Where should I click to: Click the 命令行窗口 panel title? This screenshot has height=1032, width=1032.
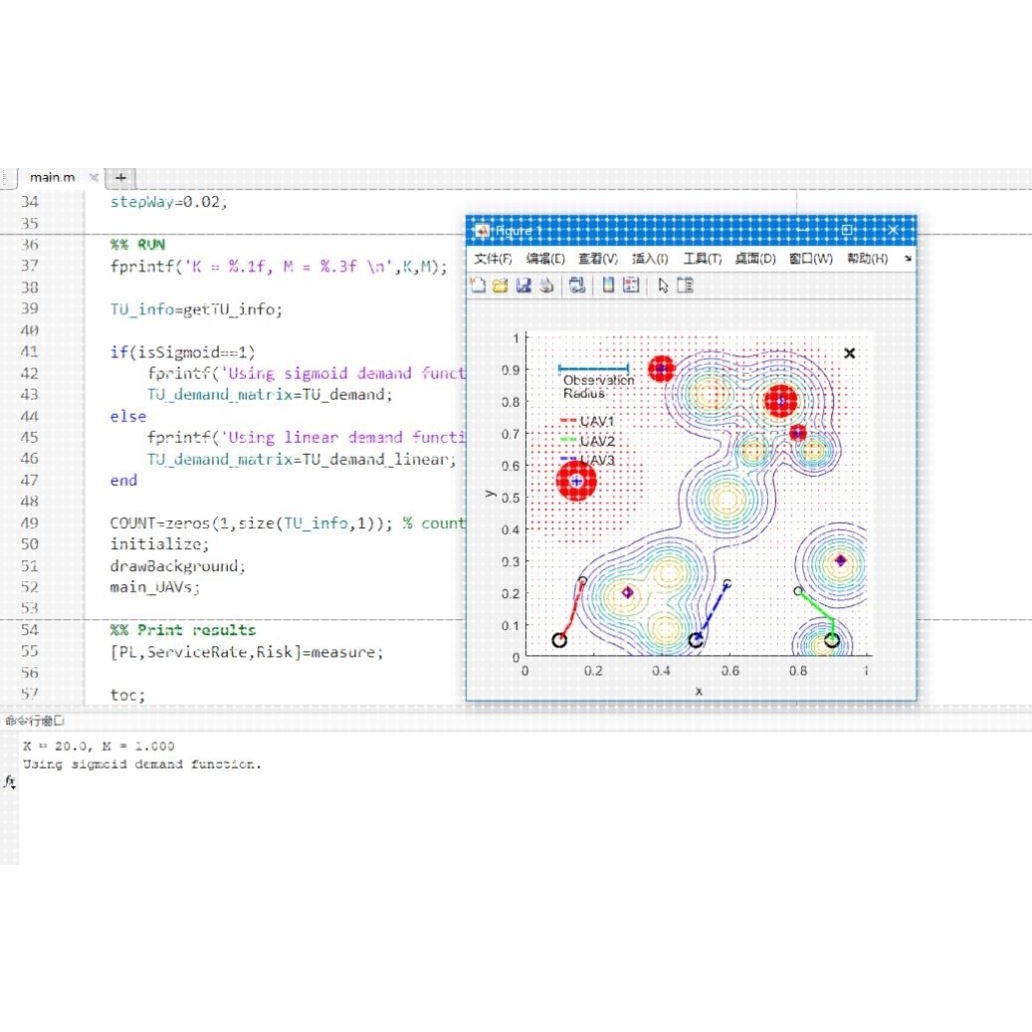[35, 720]
